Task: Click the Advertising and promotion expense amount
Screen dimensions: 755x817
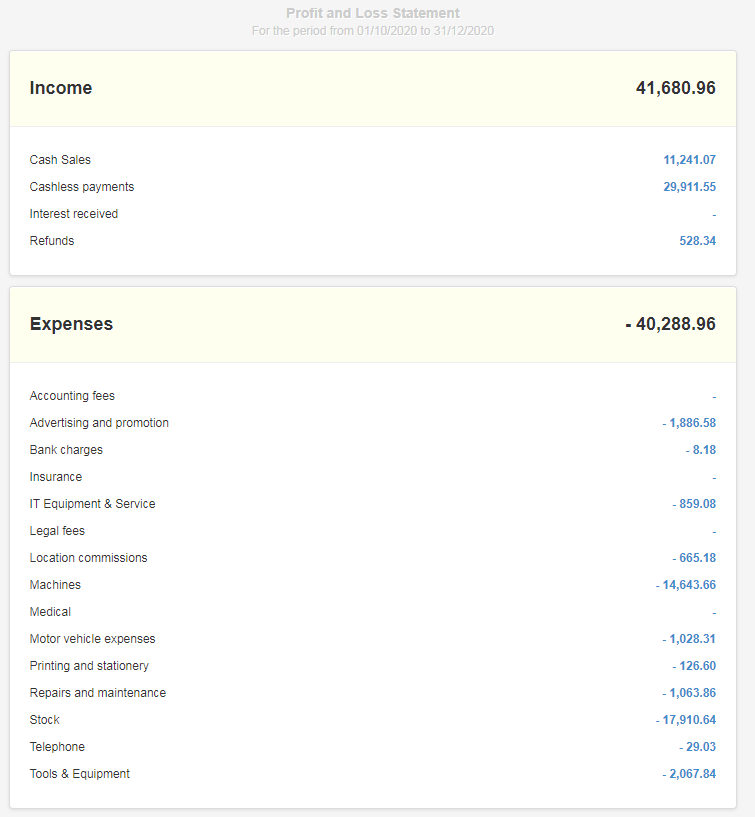Action: (x=689, y=423)
